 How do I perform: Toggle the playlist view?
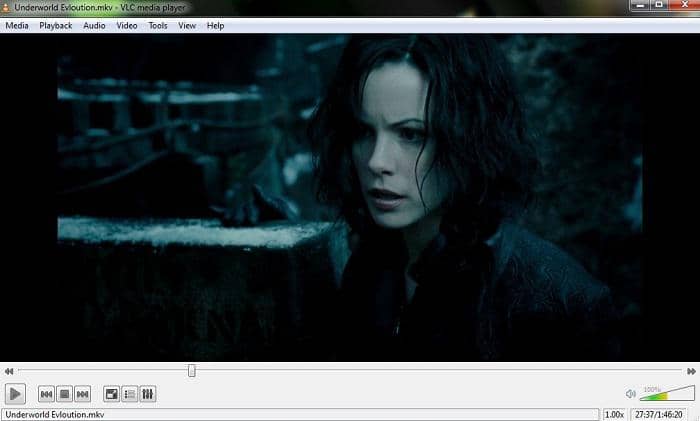[130, 394]
